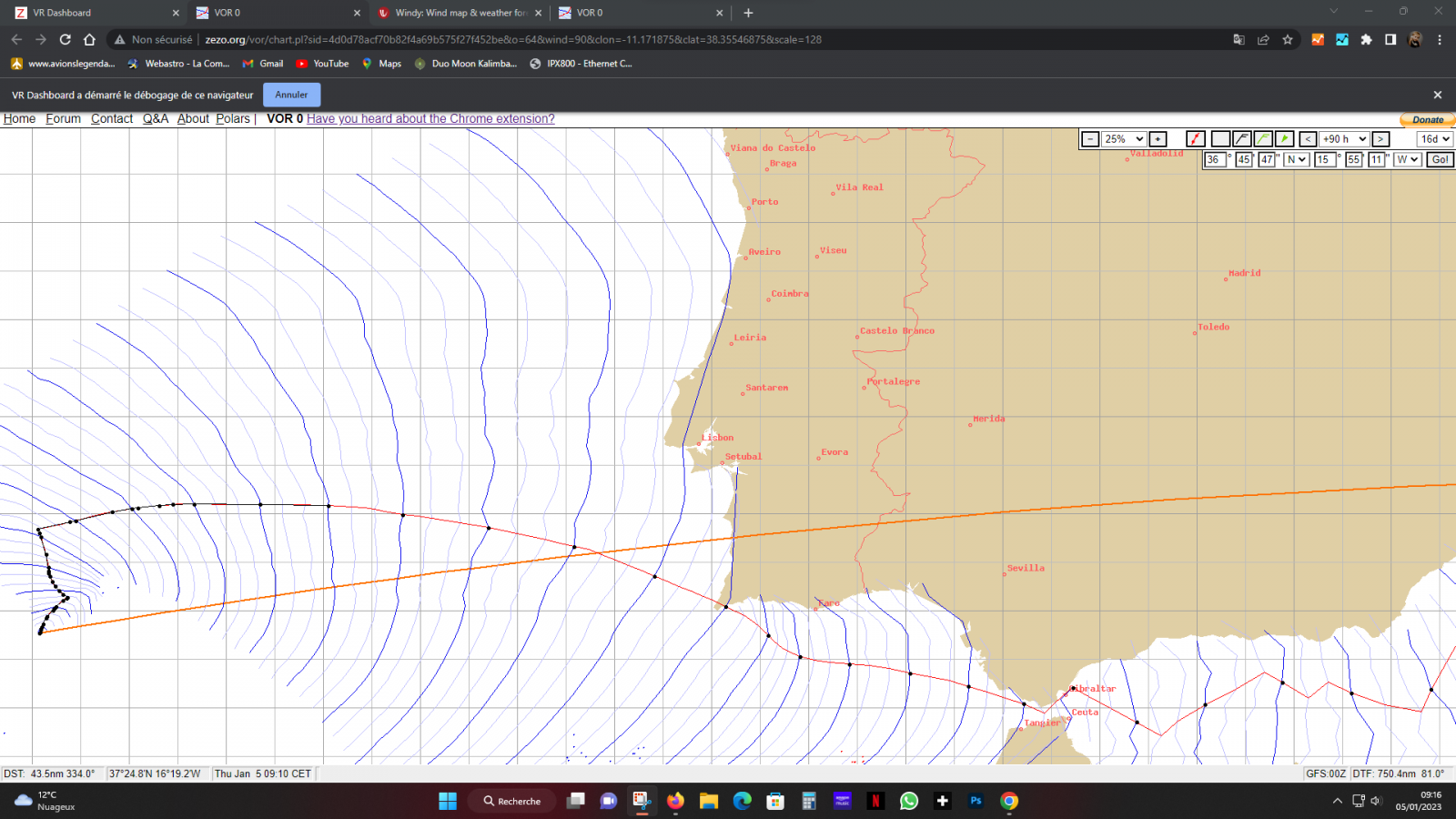Click the latitude minutes field showing 45
1456x819 pixels.
coord(1244,159)
